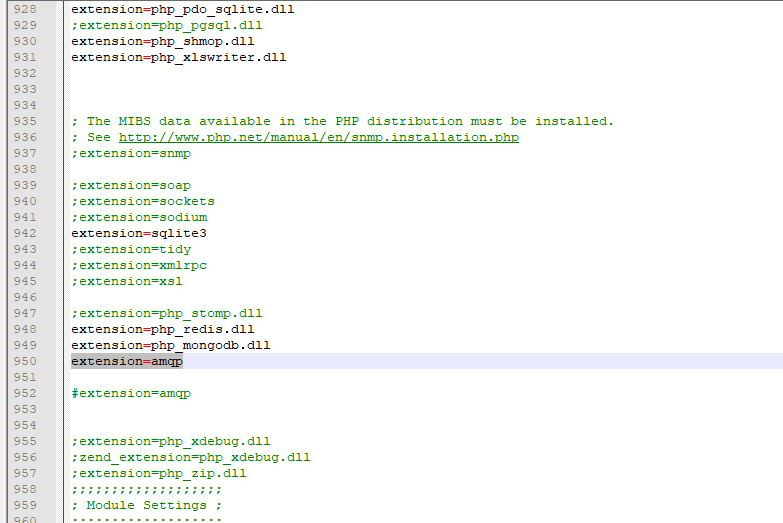Click the ;extension=sockets line
This screenshot has width=783, height=523.
pyautogui.click(x=142, y=201)
